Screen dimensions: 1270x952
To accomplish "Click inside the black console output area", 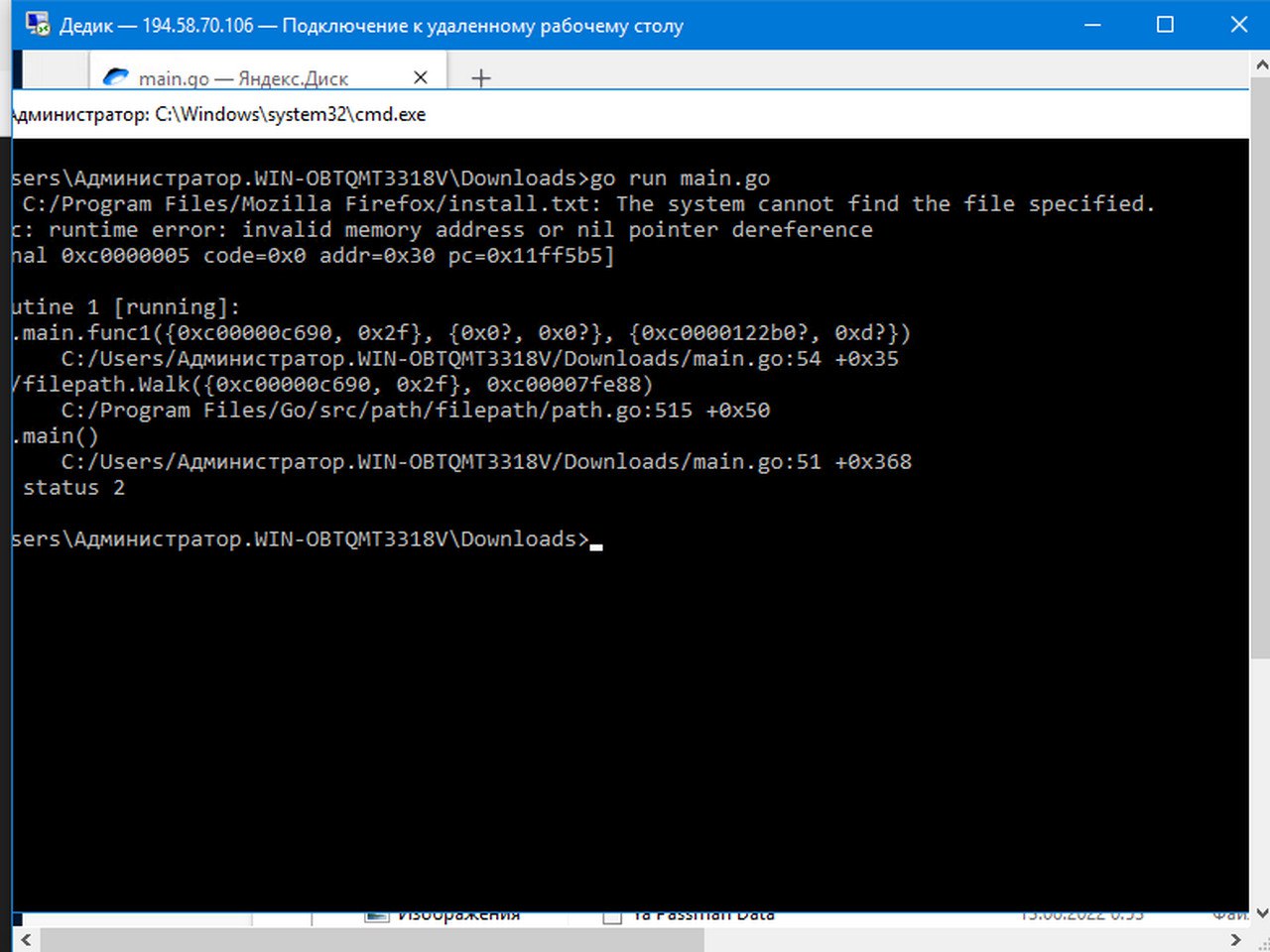I will tap(630, 694).
